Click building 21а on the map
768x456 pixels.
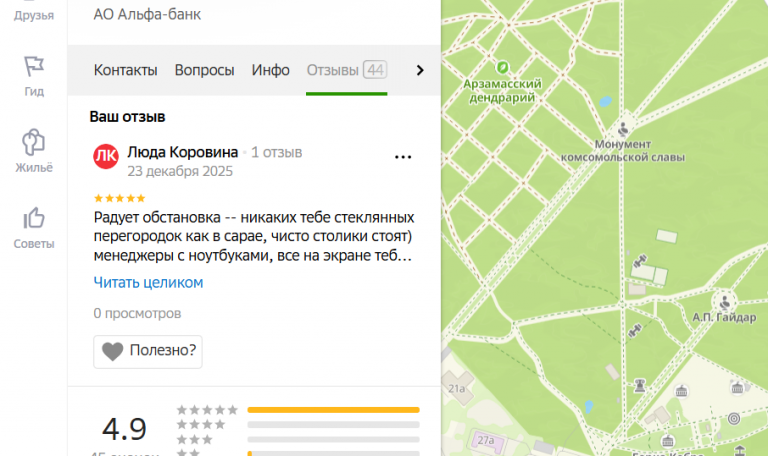[456, 388]
